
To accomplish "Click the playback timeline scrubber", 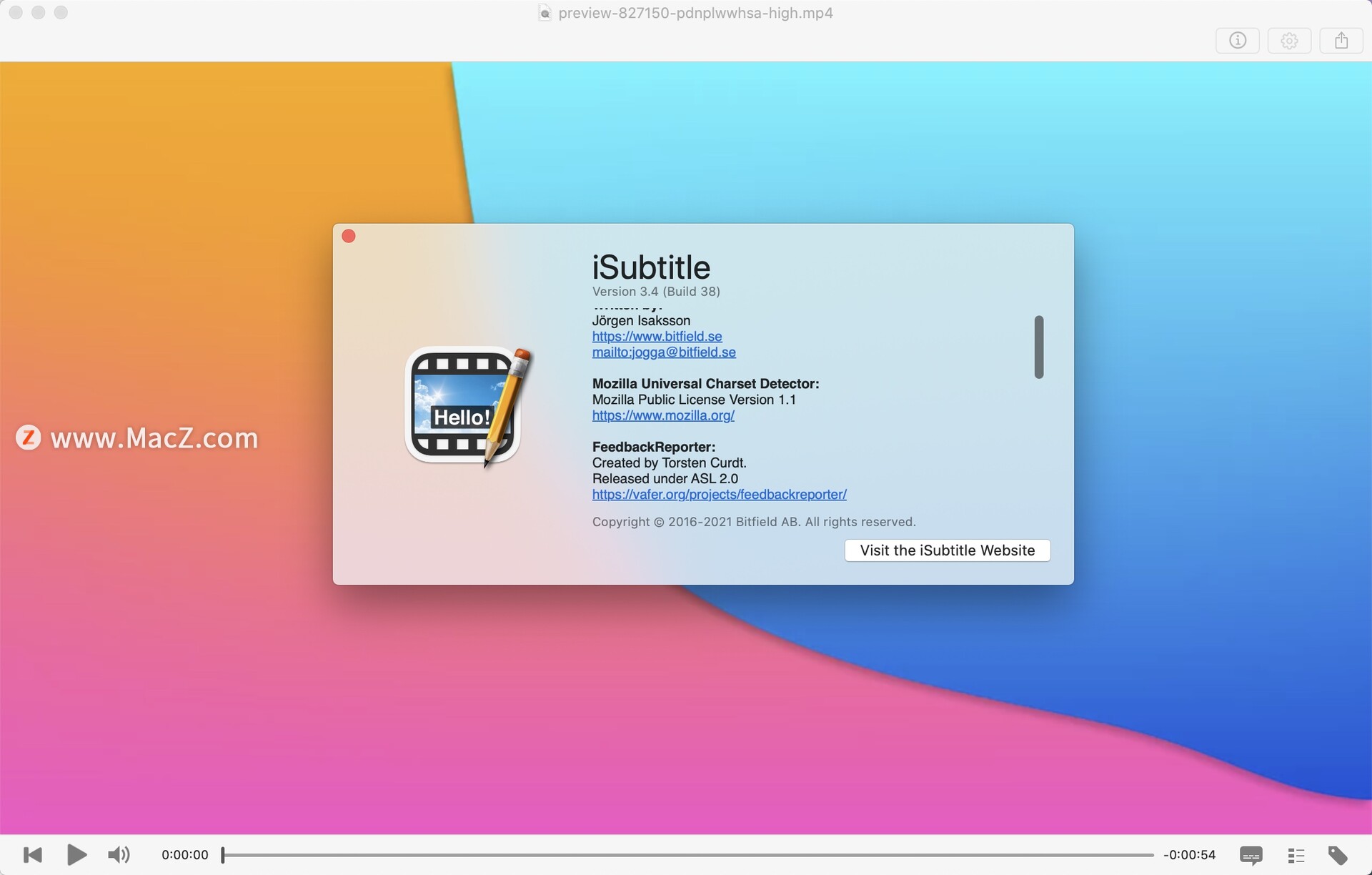I will tap(687, 854).
